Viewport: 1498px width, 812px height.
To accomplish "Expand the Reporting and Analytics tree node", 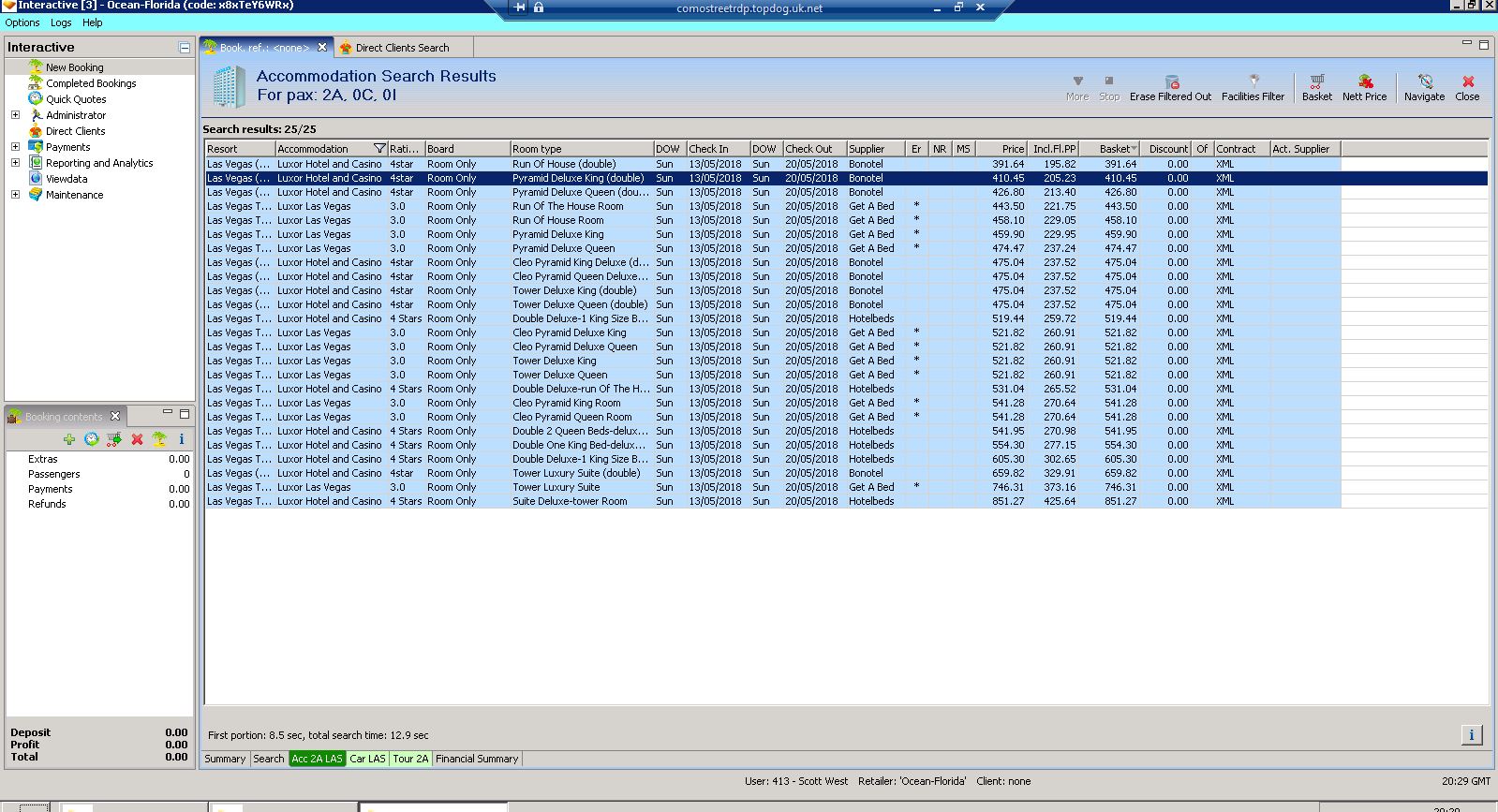I will (15, 162).
